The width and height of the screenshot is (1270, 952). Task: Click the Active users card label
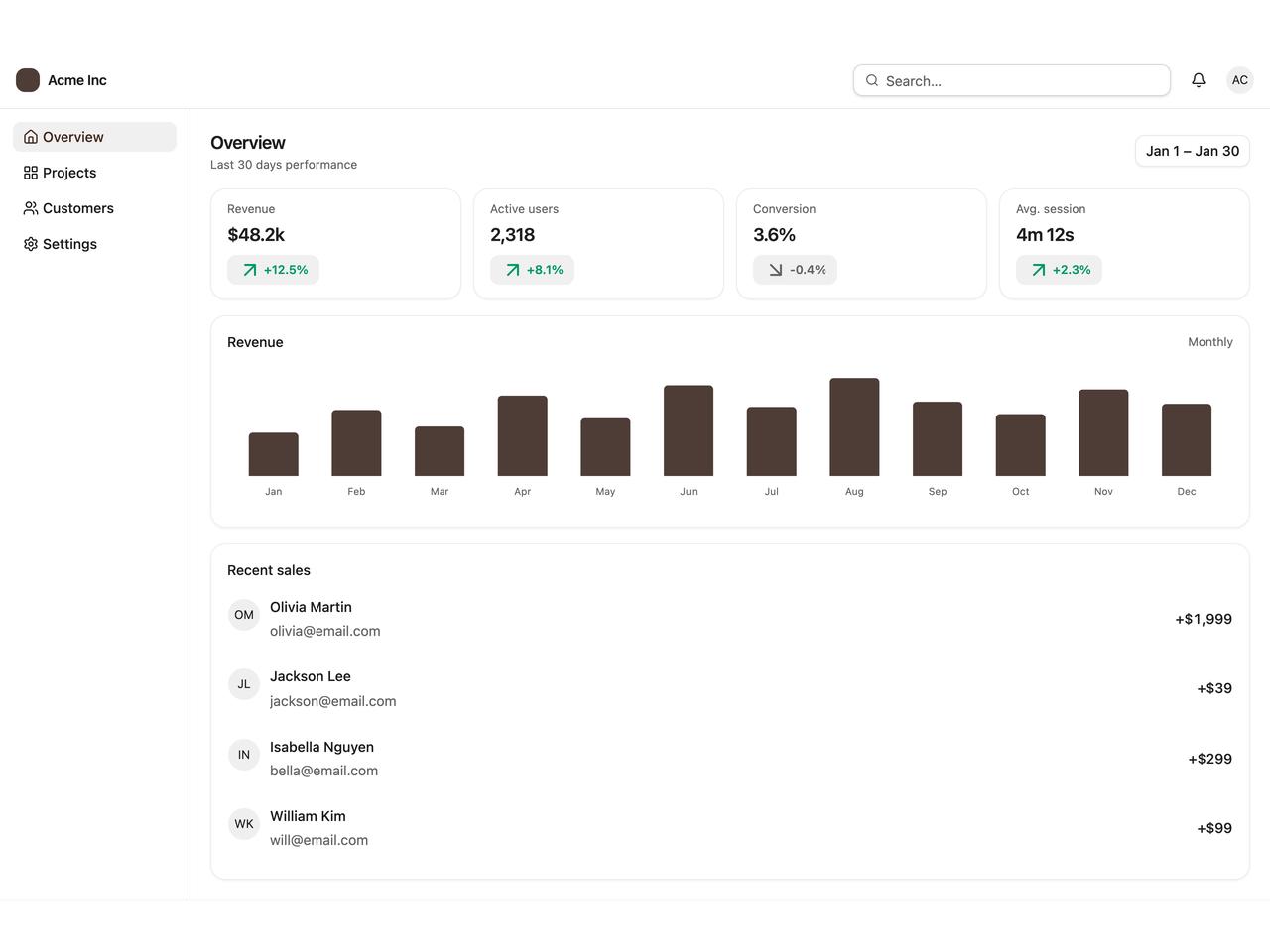point(524,209)
